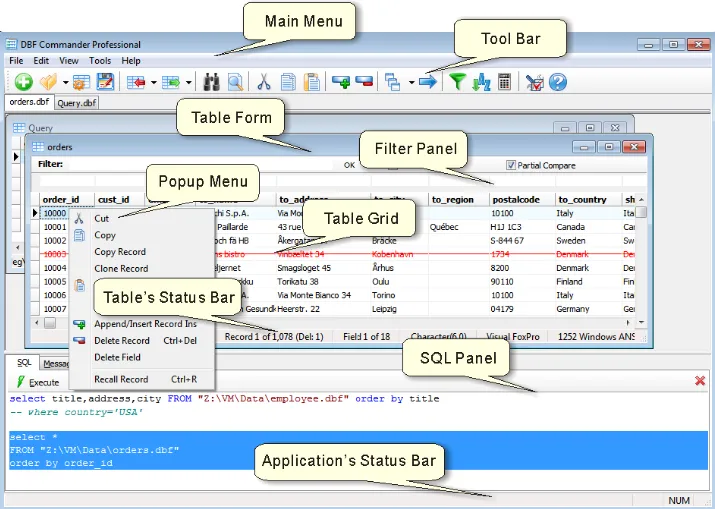
Task: Open the dropdown next to cascade windows icon
Action: pos(411,83)
